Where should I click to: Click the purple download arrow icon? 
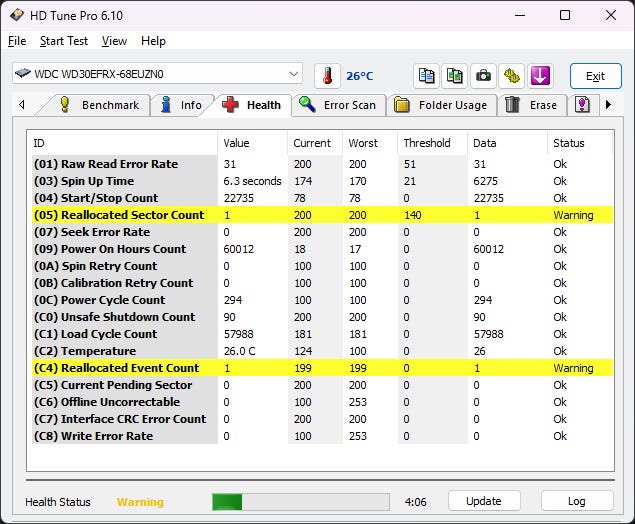point(540,76)
